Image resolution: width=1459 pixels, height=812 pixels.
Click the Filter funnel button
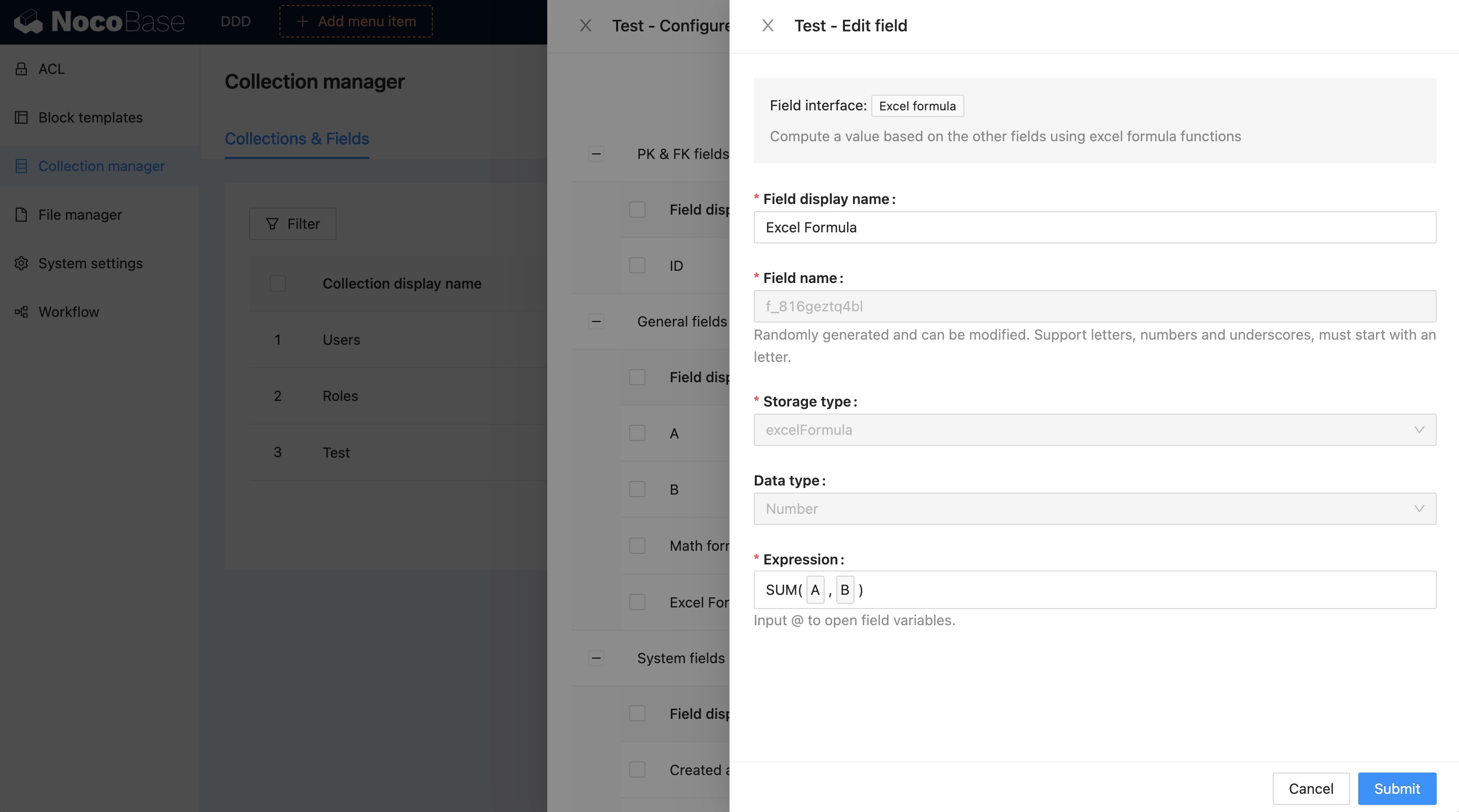(292, 224)
